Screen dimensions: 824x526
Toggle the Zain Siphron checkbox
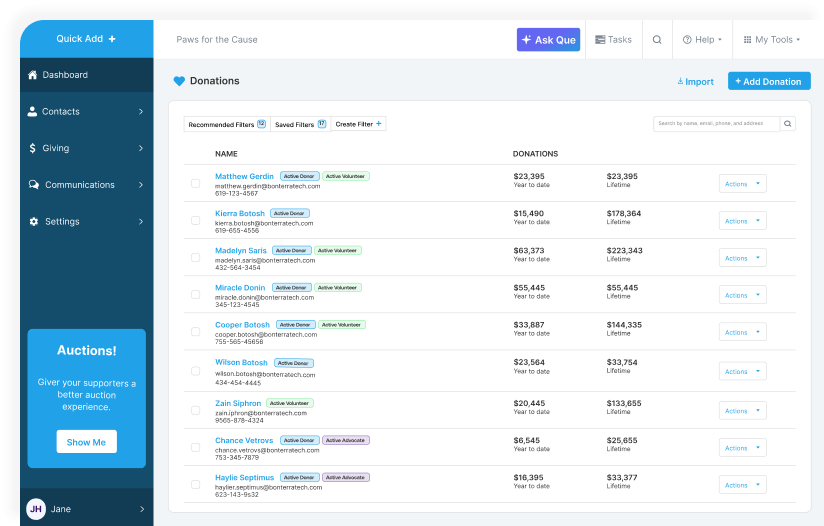pyautogui.click(x=195, y=410)
